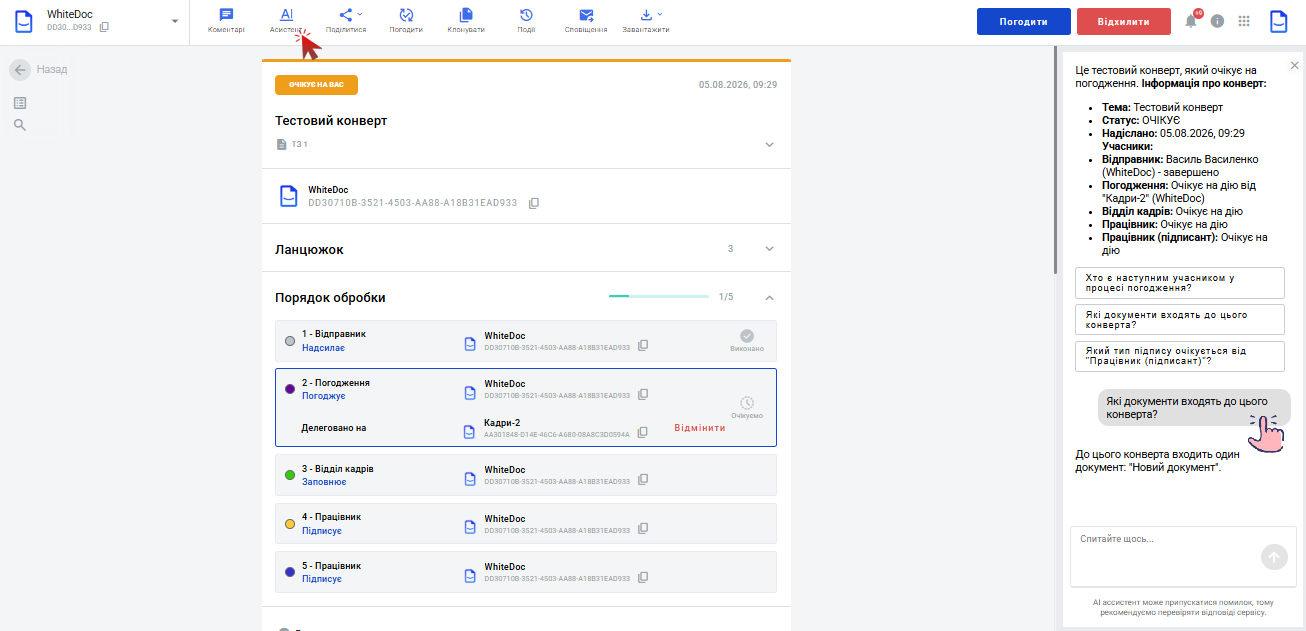
Task: Click the Клонувати clone icon
Action: click(x=466, y=21)
